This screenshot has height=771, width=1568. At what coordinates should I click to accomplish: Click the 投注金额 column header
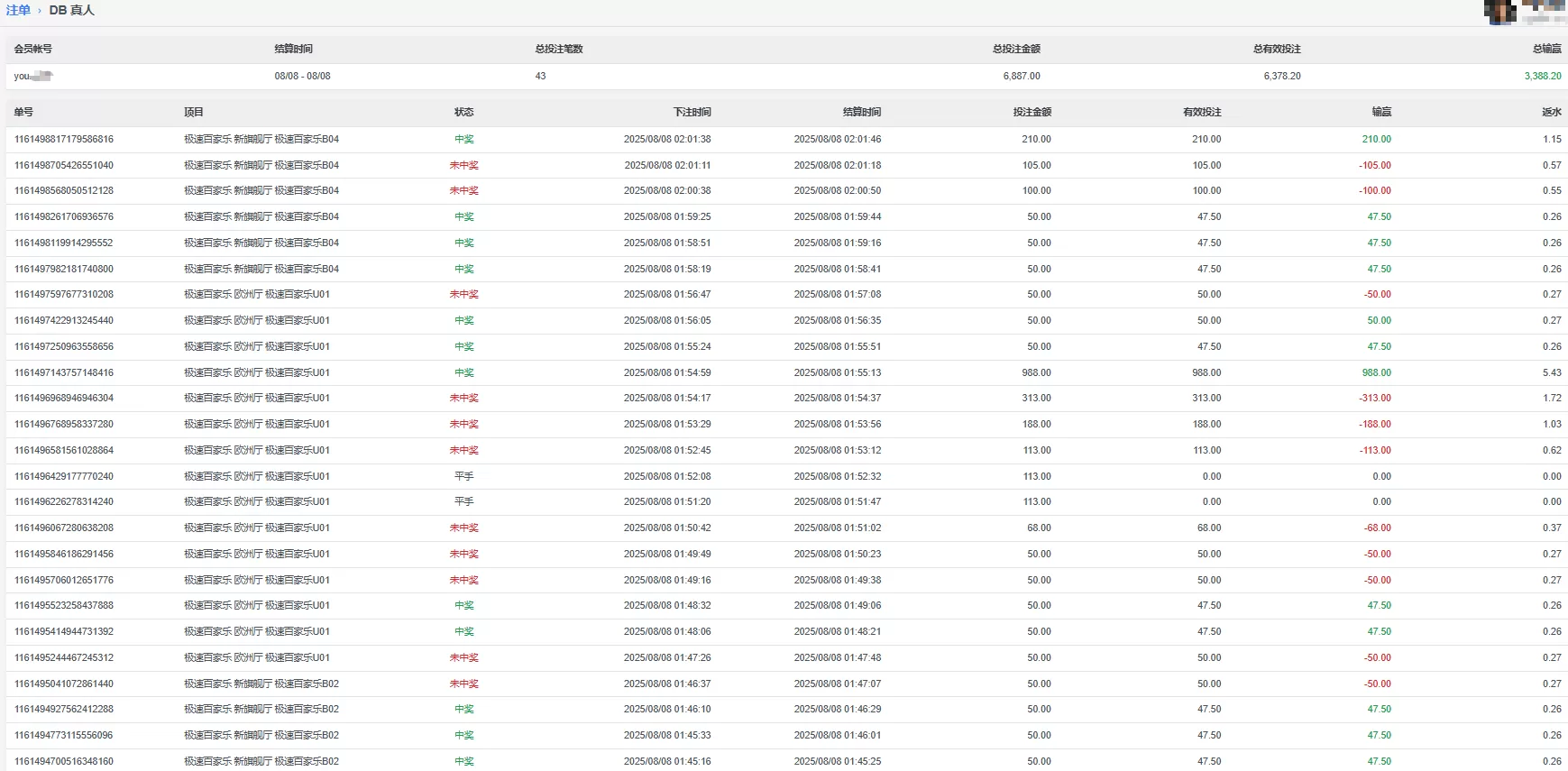click(1032, 112)
